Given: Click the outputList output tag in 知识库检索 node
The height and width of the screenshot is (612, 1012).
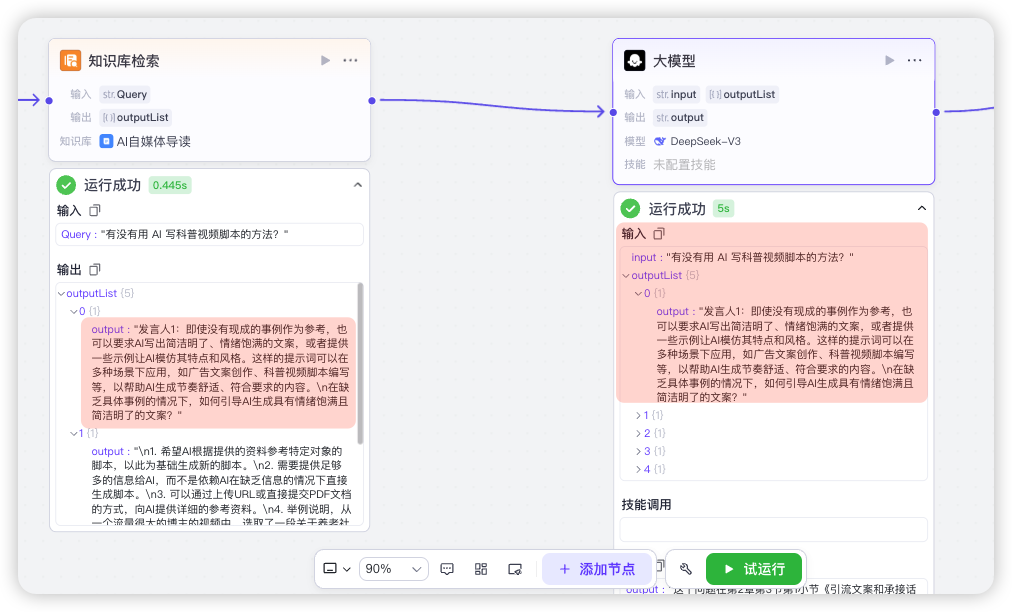Looking at the screenshot, I should point(135,117).
